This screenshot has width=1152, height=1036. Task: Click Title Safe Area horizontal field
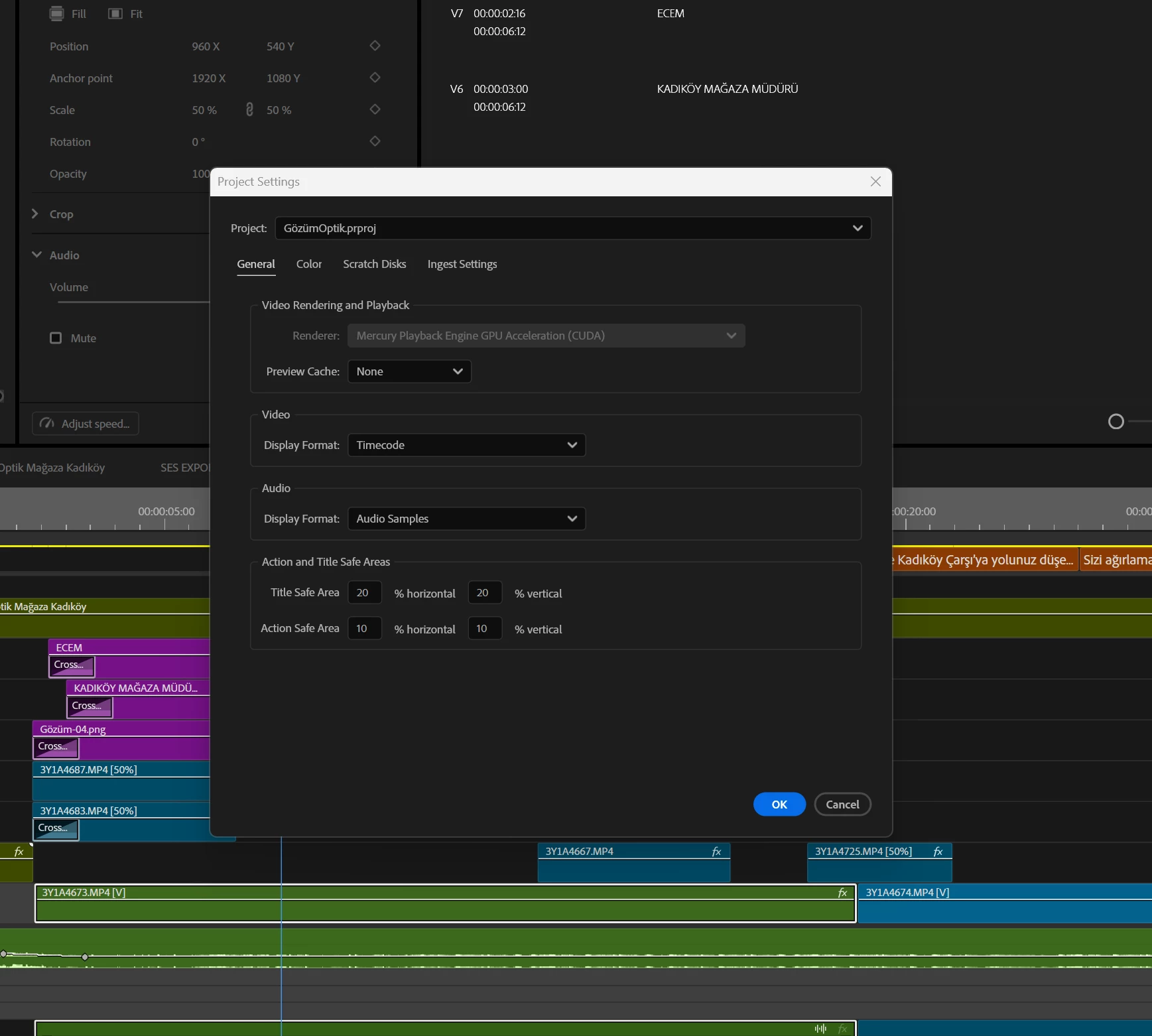[365, 592]
